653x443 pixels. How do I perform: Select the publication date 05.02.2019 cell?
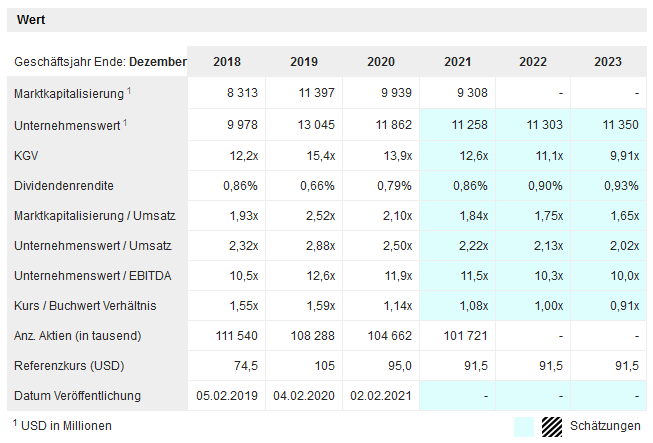227,396
